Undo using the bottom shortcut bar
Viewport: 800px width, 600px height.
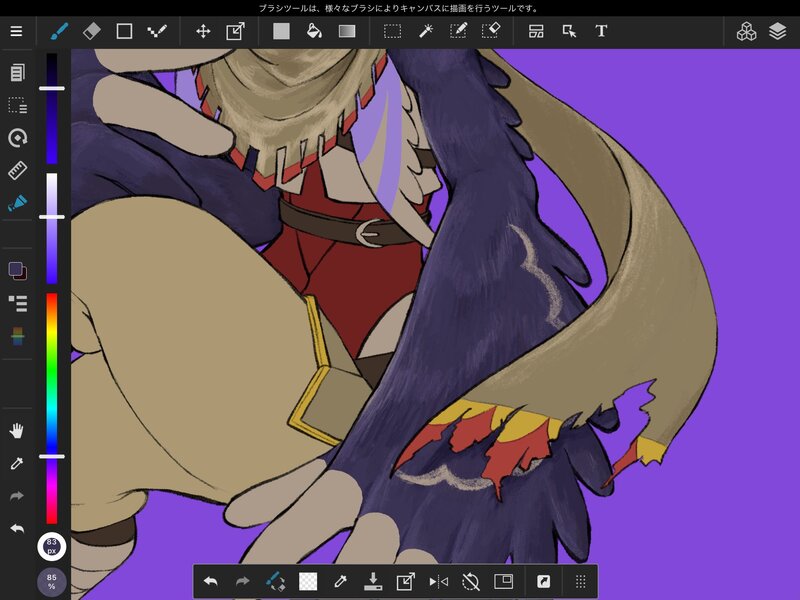210,581
